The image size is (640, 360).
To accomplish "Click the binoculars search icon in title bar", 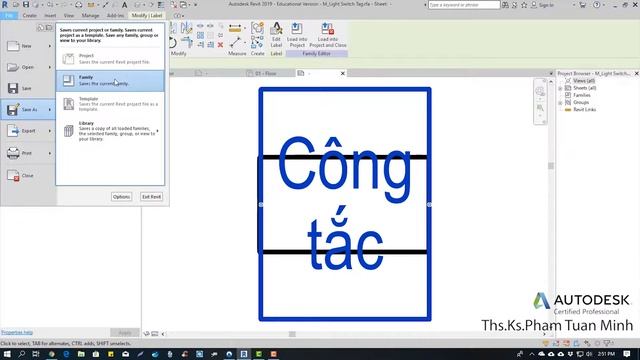I will 505,5.
